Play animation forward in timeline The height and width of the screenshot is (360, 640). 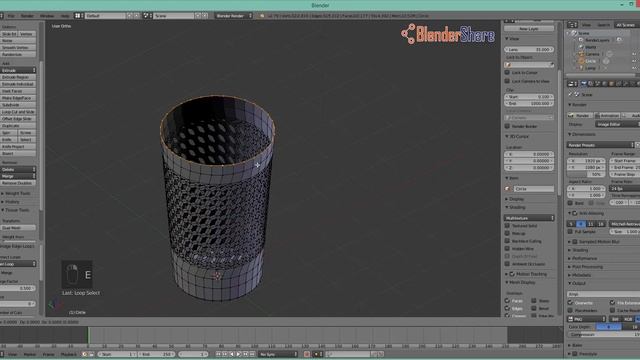coord(239,354)
